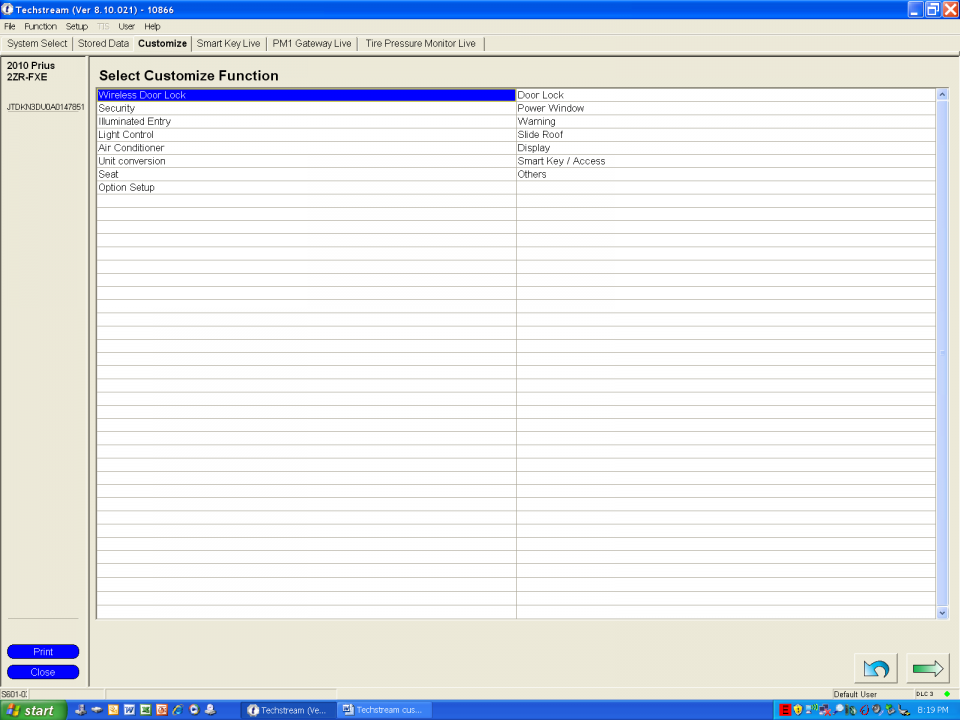960x720 pixels.
Task: Select the Light Control list entry
Action: pyautogui.click(x=126, y=135)
